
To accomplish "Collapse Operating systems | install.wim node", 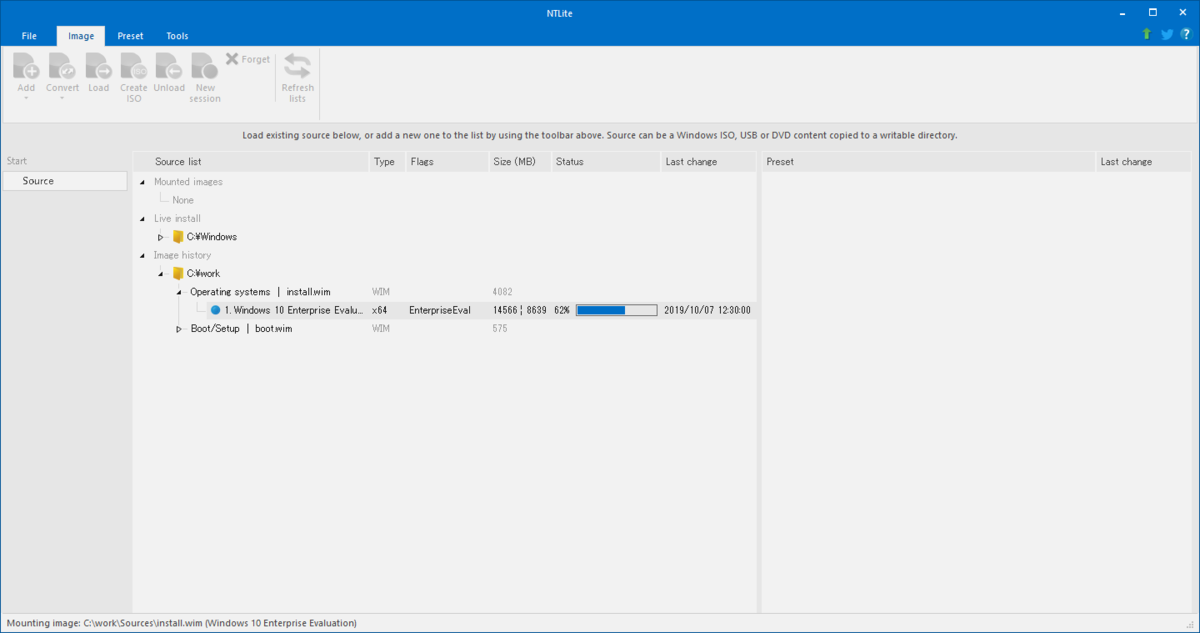I will click(x=180, y=292).
